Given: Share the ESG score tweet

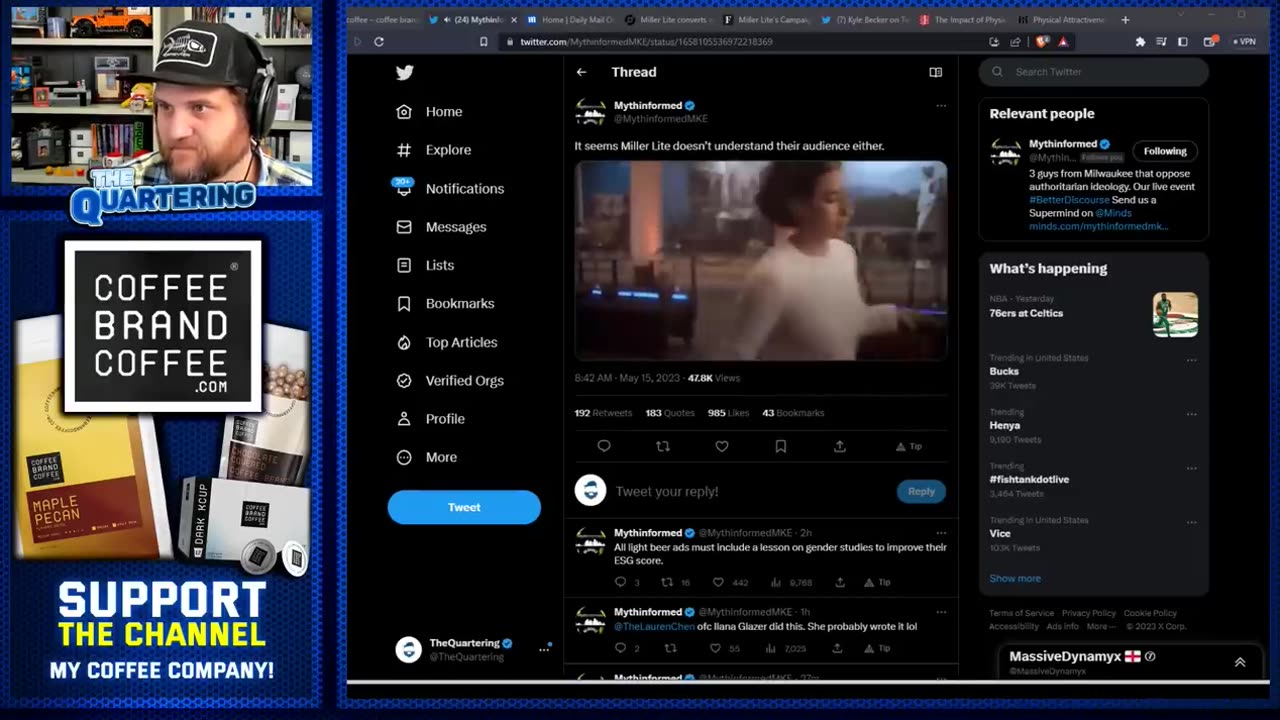Looking at the screenshot, I should click(840, 582).
